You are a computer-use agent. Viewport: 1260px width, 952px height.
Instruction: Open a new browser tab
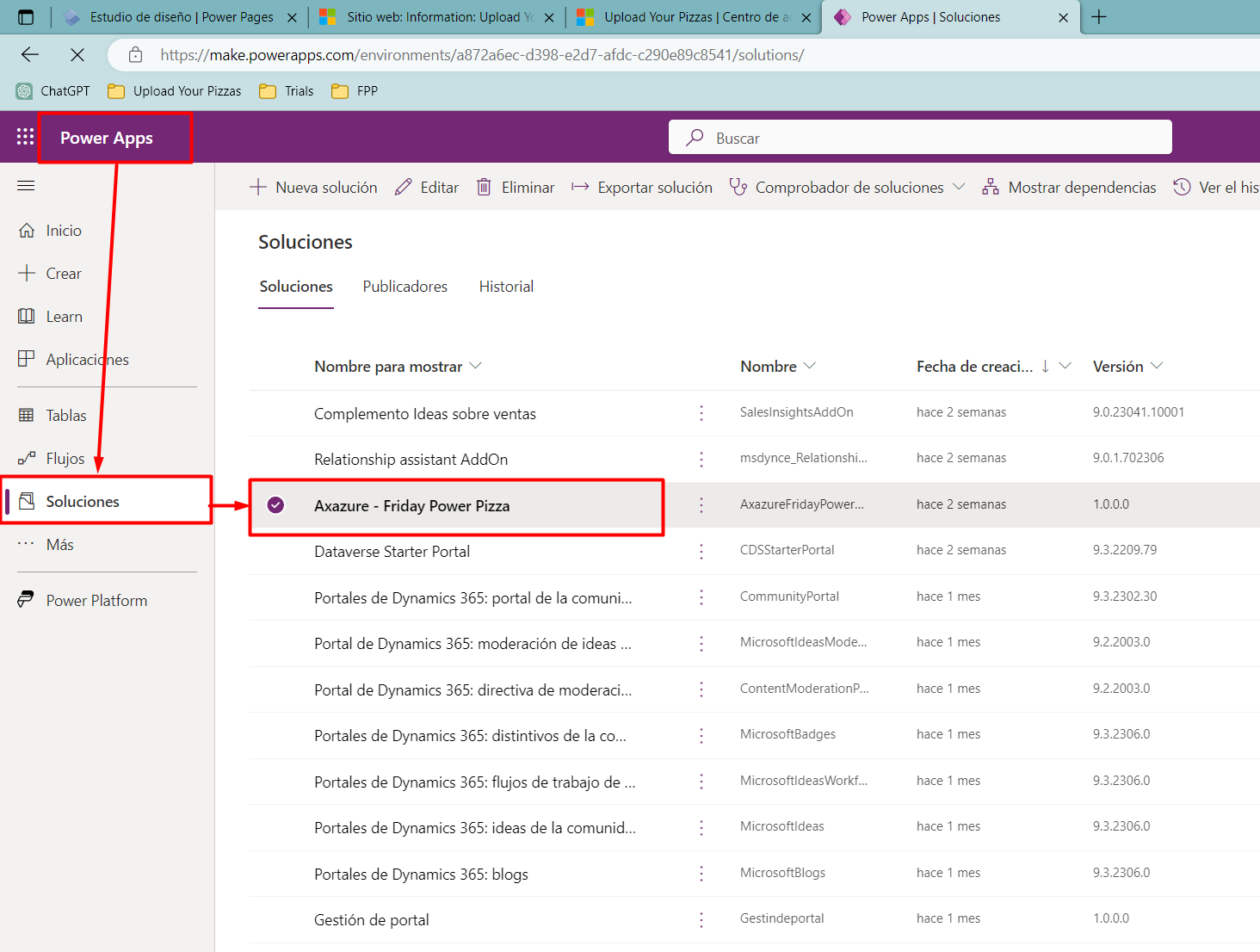pos(1099,16)
